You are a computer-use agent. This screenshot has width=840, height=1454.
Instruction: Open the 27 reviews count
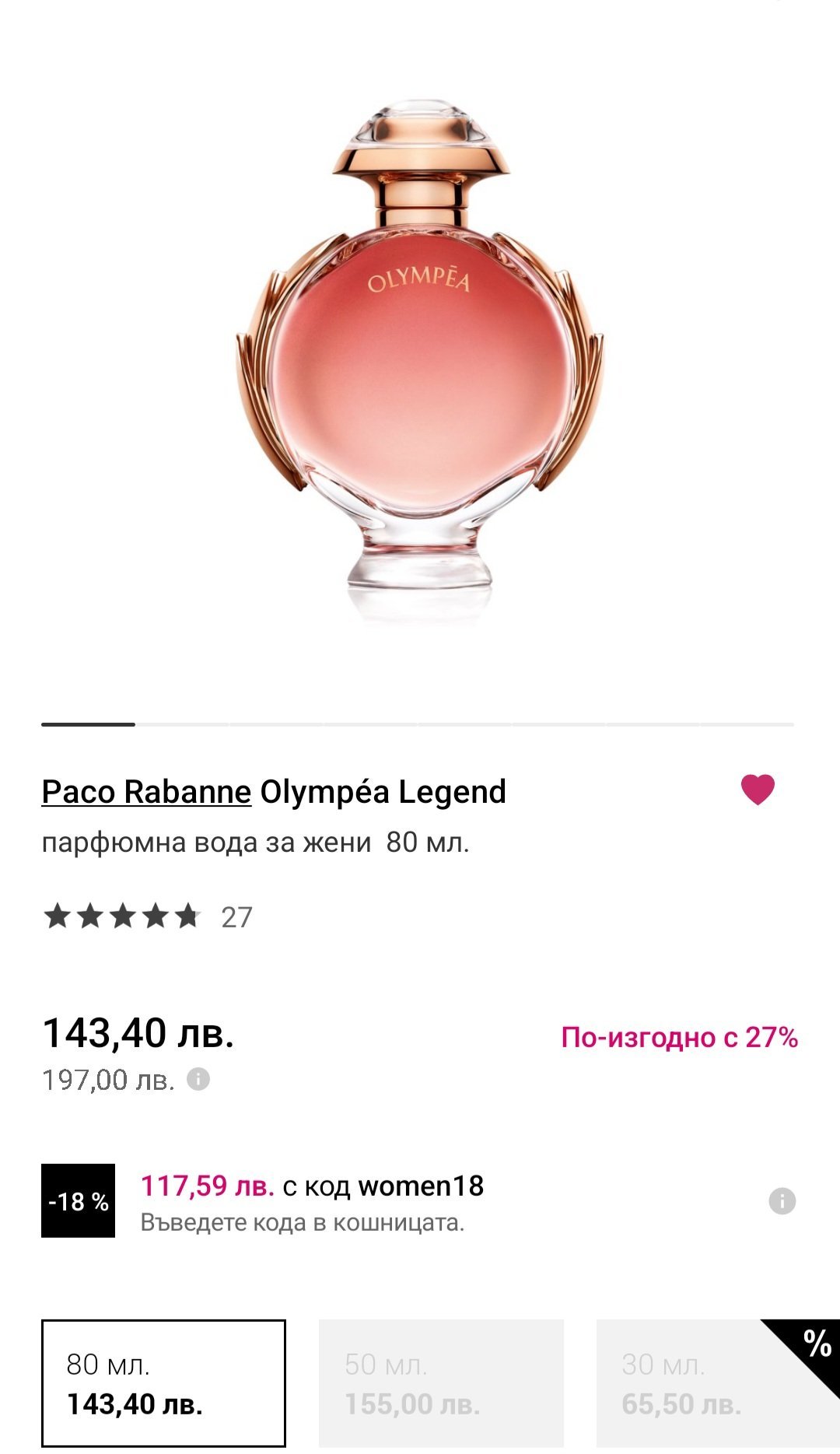click(x=236, y=918)
